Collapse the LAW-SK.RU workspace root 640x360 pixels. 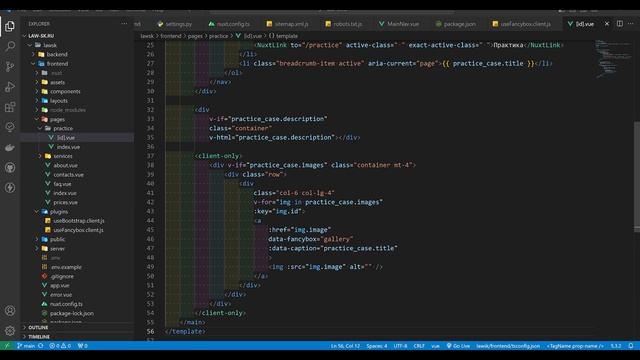[78, 36]
